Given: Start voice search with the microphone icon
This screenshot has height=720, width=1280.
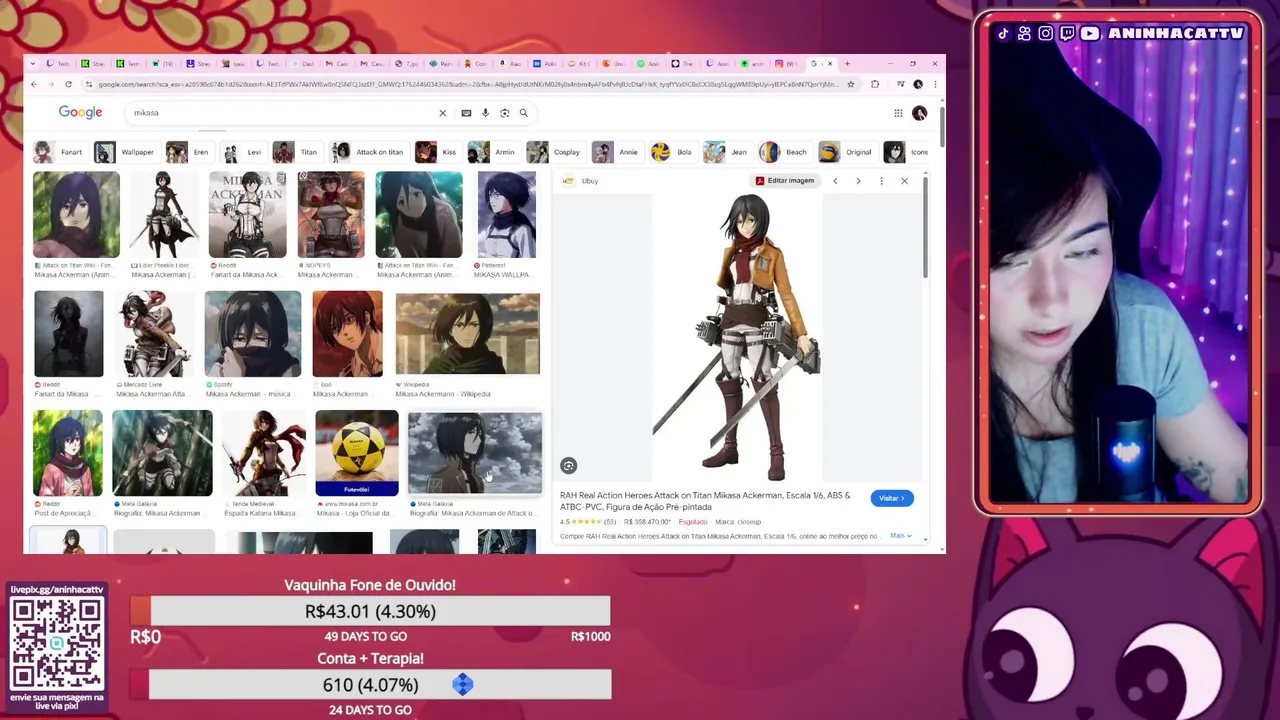Looking at the screenshot, I should tap(485, 113).
